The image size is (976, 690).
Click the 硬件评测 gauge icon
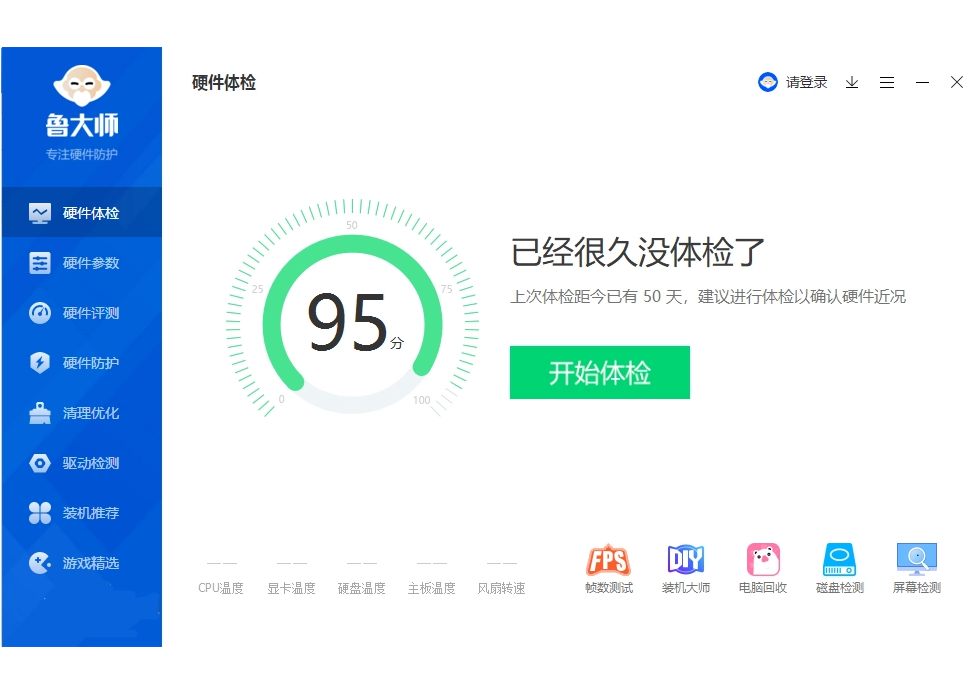[40, 313]
